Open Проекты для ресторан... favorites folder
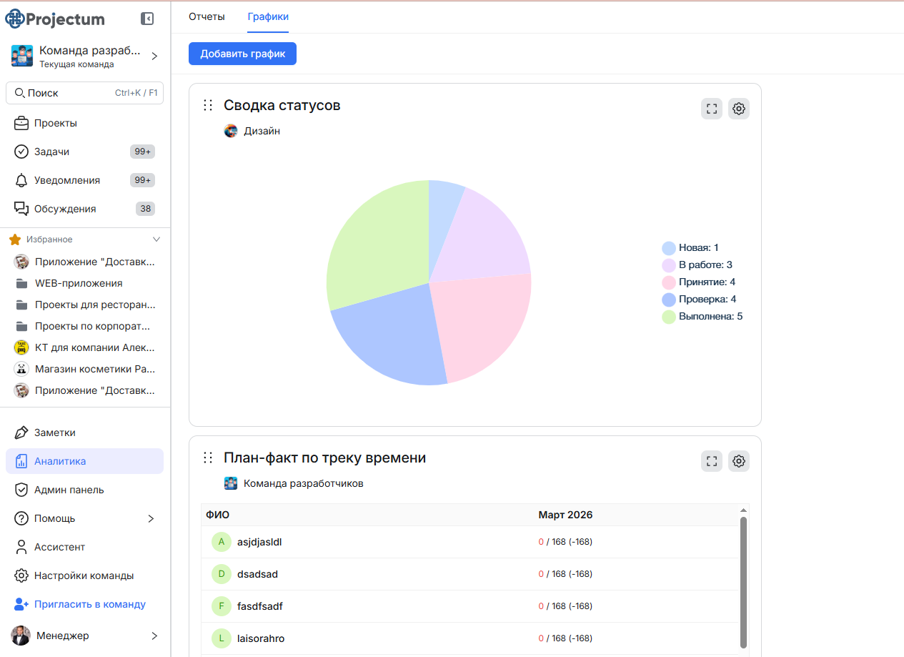Screen dimensions: 904x657 pos(85,304)
